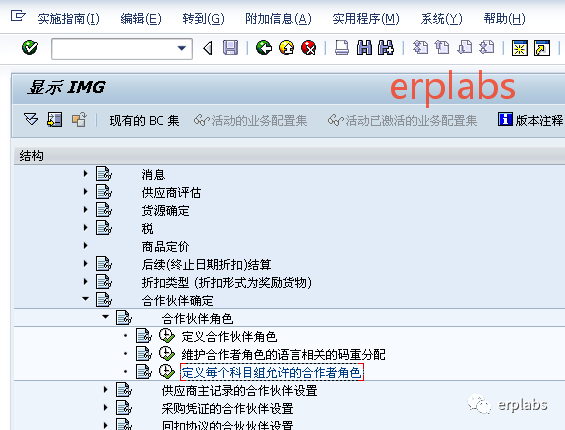Screen dimensions: 565x430
Task: Collapse the command field with triangle icon
Action: click(208, 48)
